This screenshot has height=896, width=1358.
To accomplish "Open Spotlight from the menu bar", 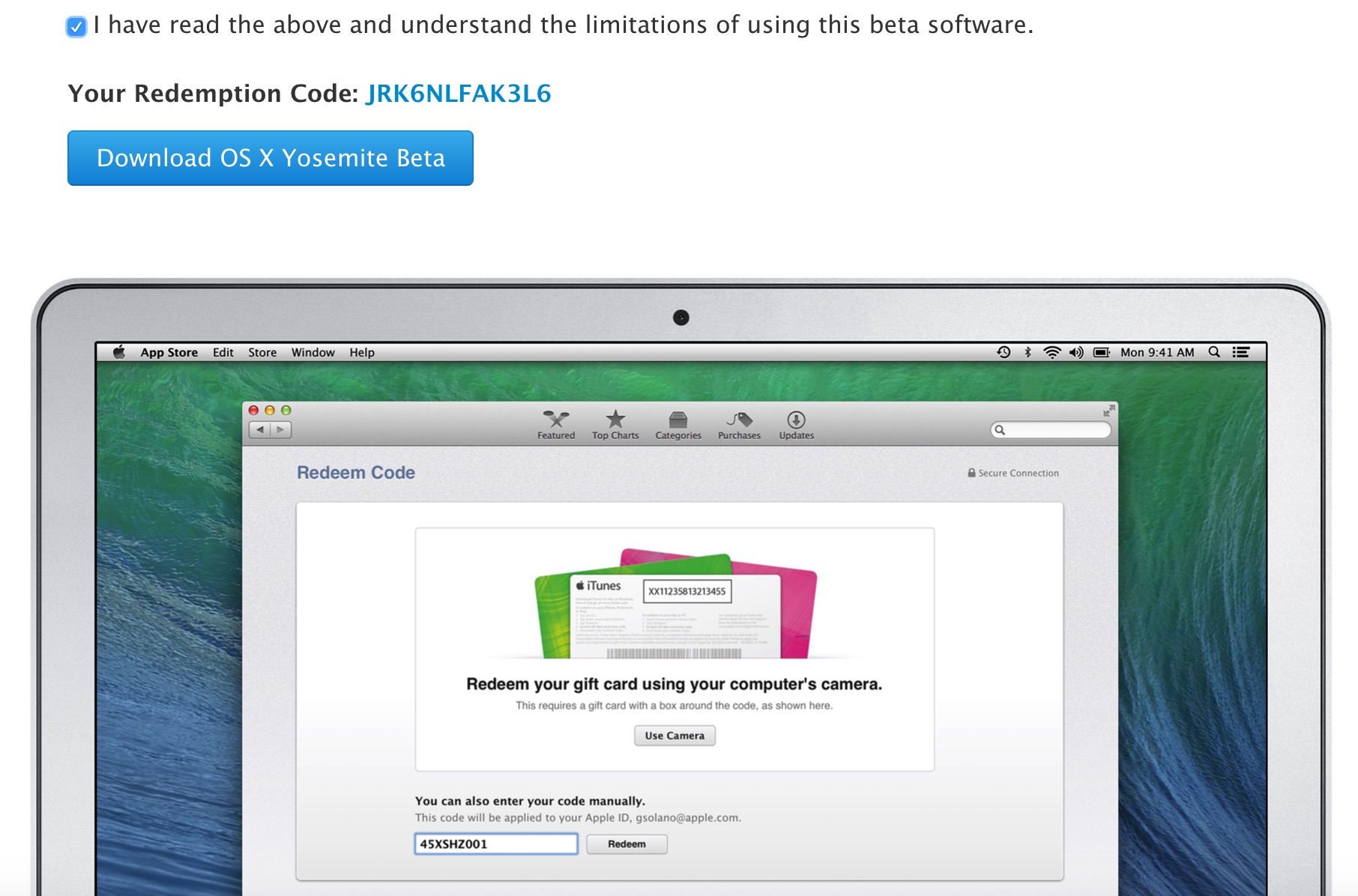I will 1213,352.
